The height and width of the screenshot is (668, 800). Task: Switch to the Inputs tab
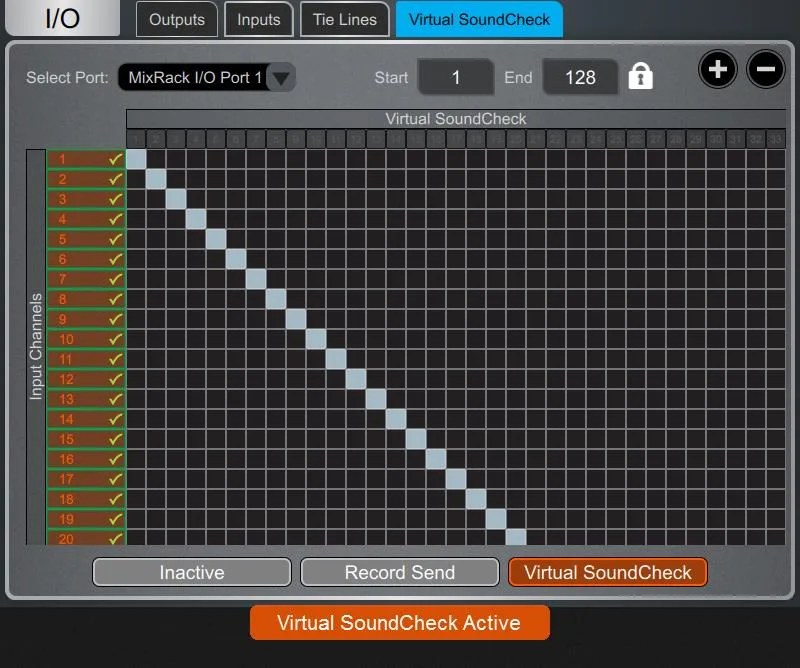tap(259, 19)
